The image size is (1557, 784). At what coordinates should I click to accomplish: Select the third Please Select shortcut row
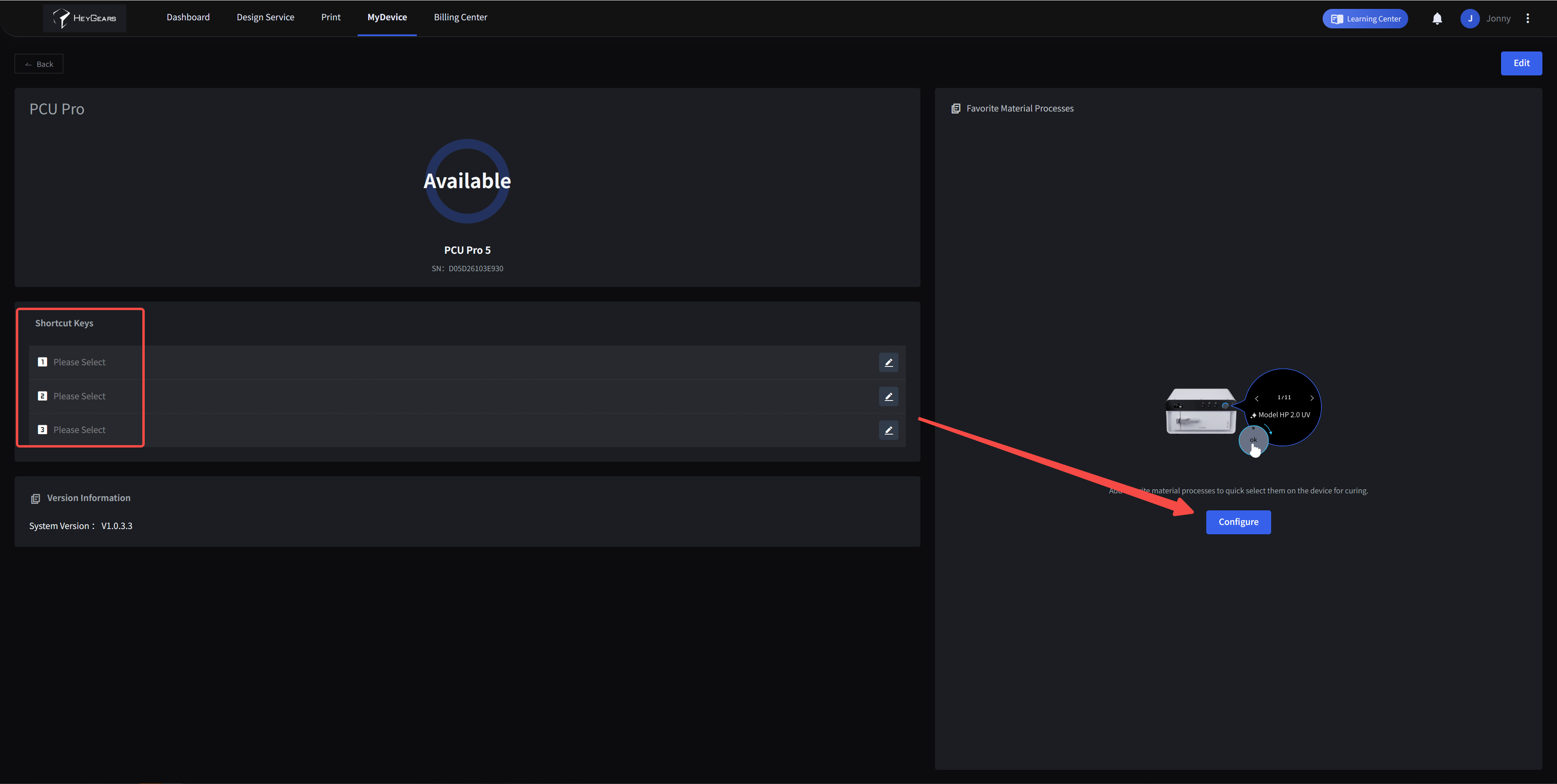pyautogui.click(x=467, y=431)
